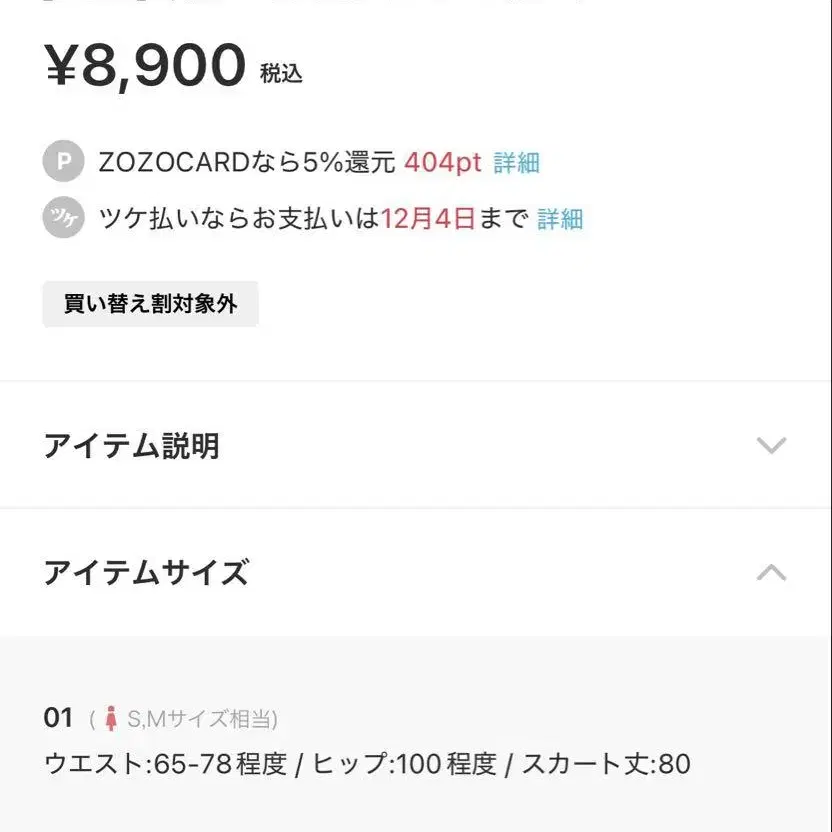Screen dimensions: 832x832
Task: Expand the アイテム説明 chevron
Action: (771, 446)
